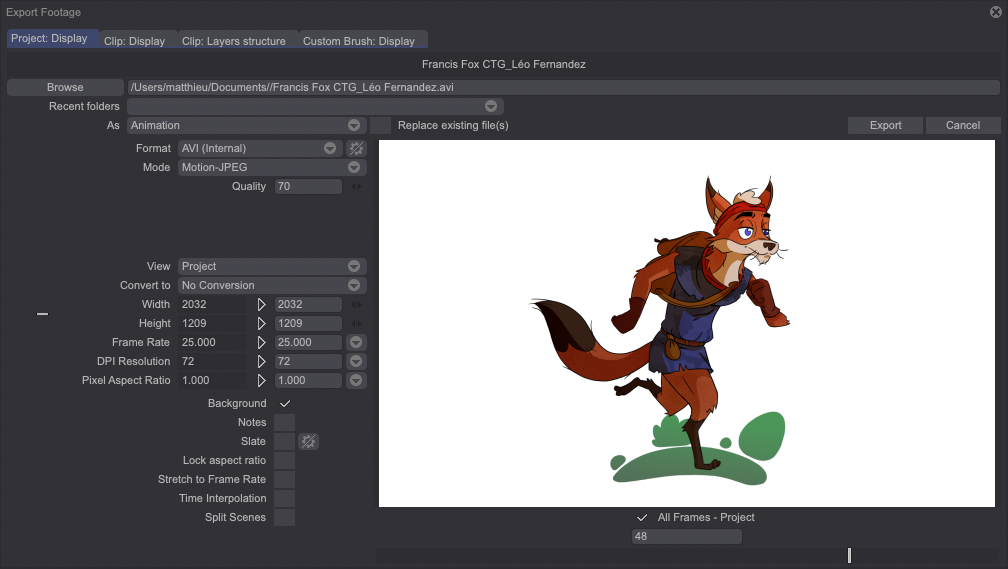The image size is (1008, 569).
Task: Click the fox animation preview image
Action: [687, 323]
